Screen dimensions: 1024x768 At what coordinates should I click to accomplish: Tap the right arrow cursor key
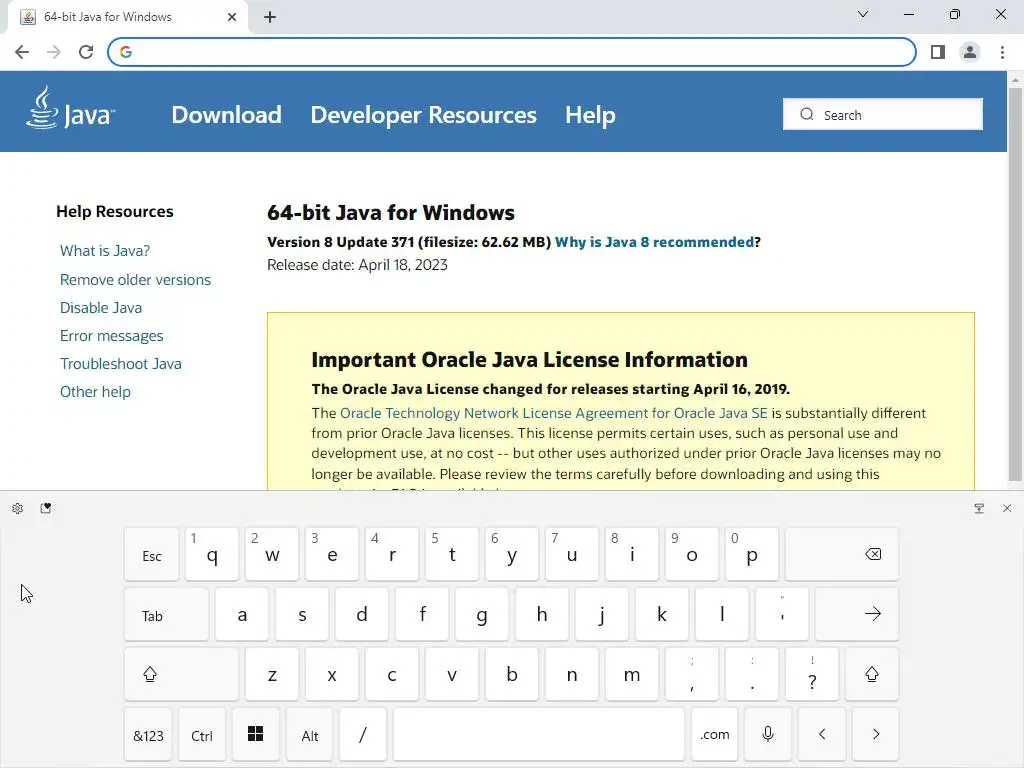pyautogui.click(x=876, y=735)
